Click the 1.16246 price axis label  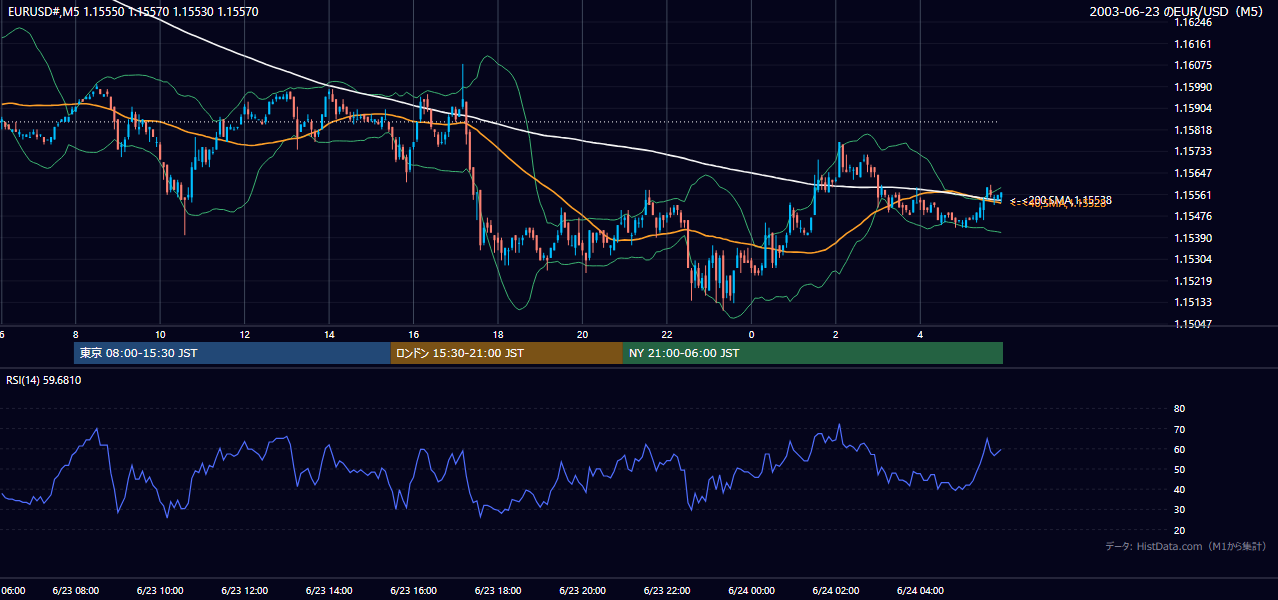(1194, 22)
